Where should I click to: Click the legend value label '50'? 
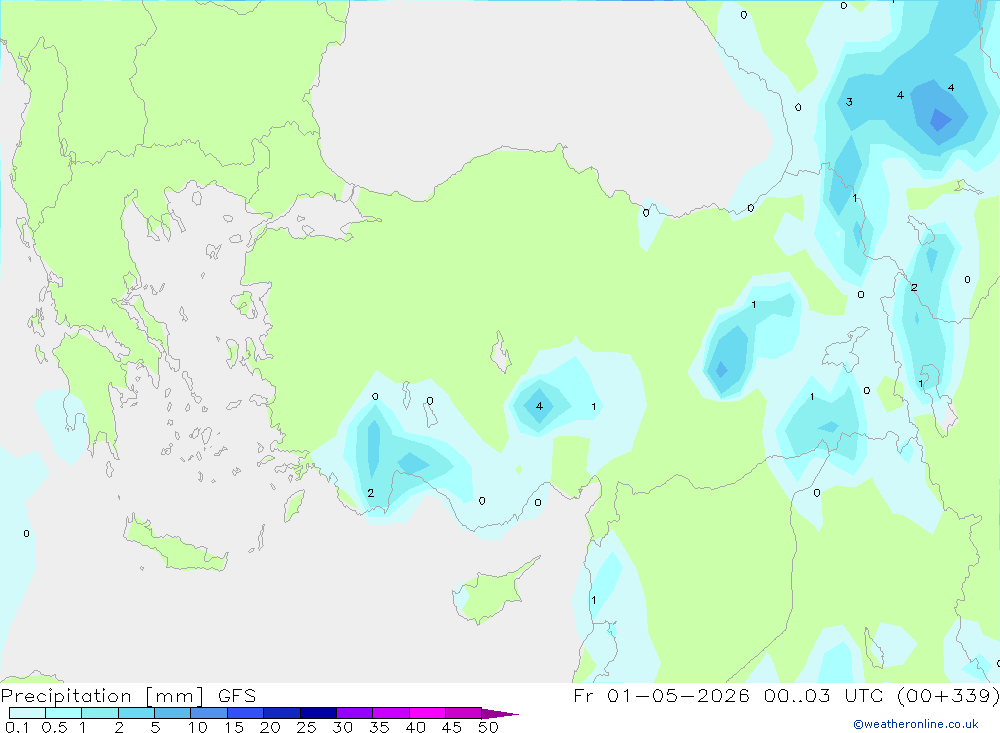[488, 727]
